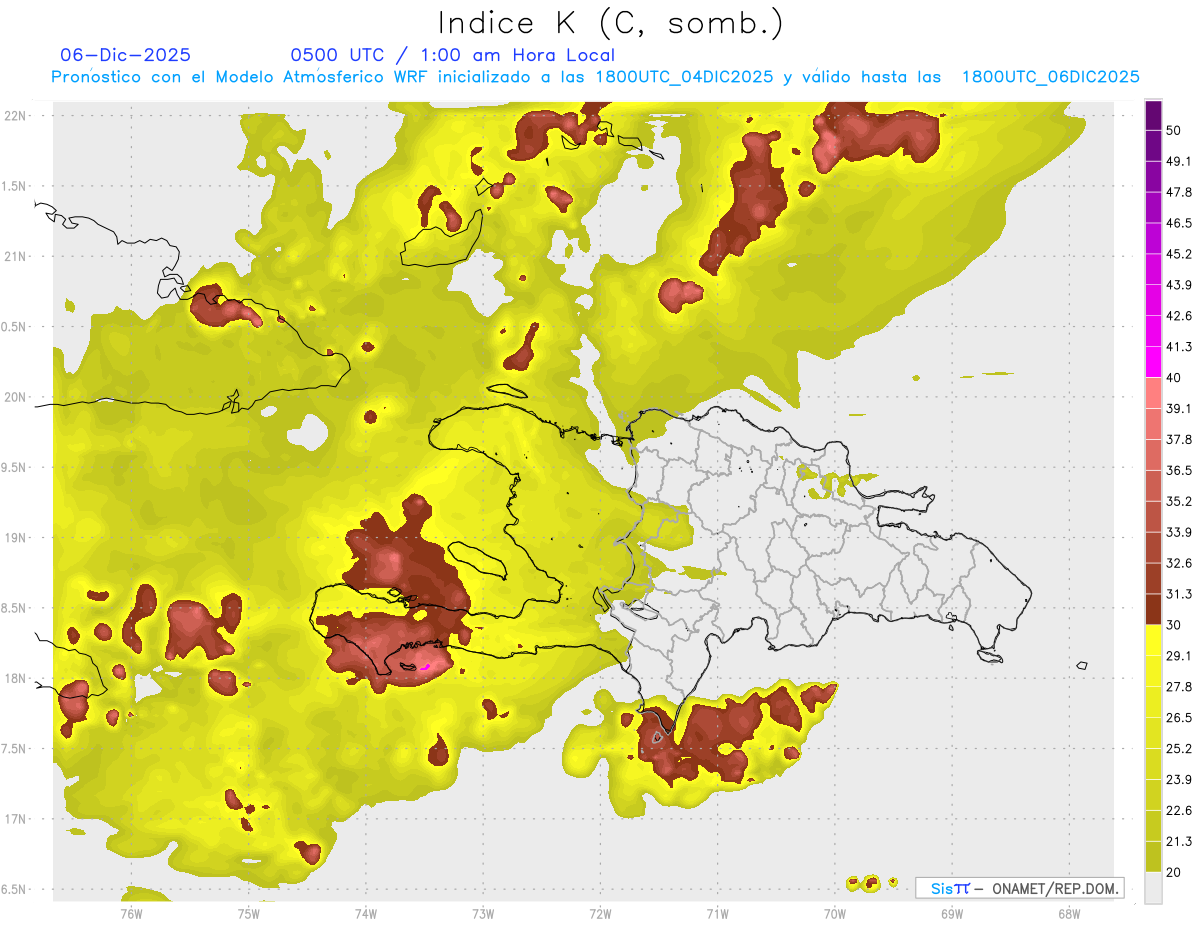
Task: Click the colorbar value label '30'
Action: [1173, 624]
